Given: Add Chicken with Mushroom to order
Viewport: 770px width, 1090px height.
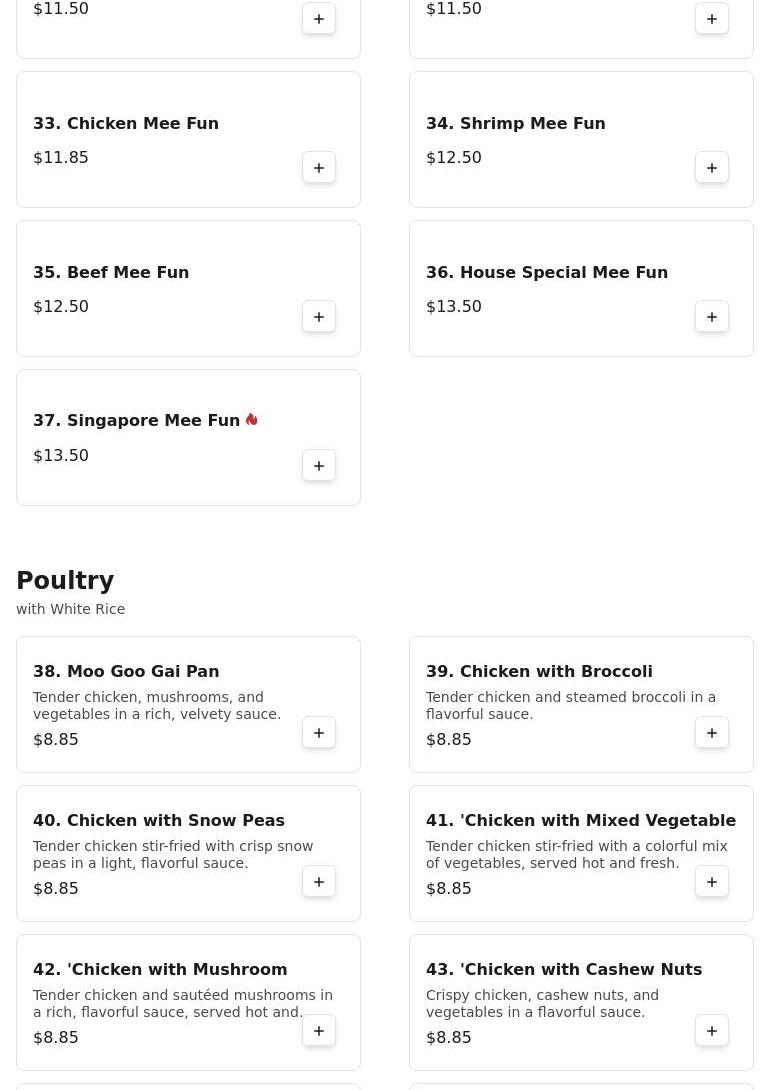Looking at the screenshot, I should click(x=319, y=1031).
